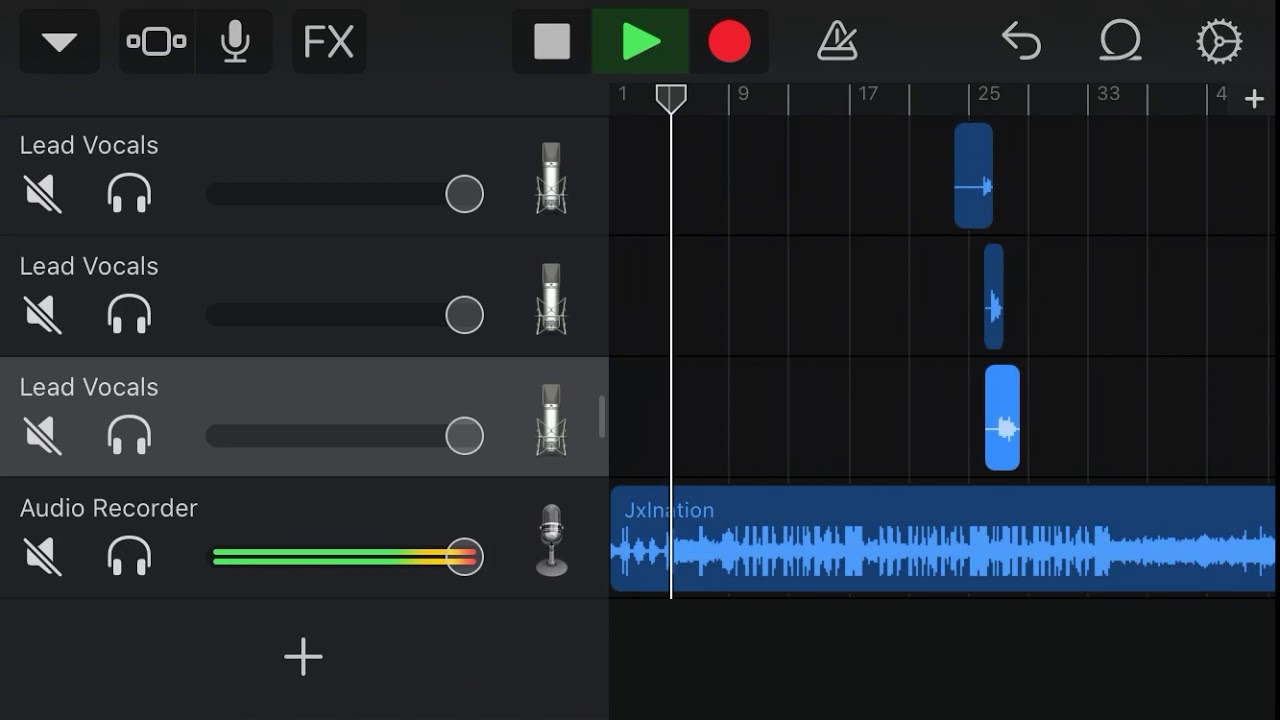The width and height of the screenshot is (1280, 720).
Task: Jump to bar 9 in the ruler
Action: point(743,94)
